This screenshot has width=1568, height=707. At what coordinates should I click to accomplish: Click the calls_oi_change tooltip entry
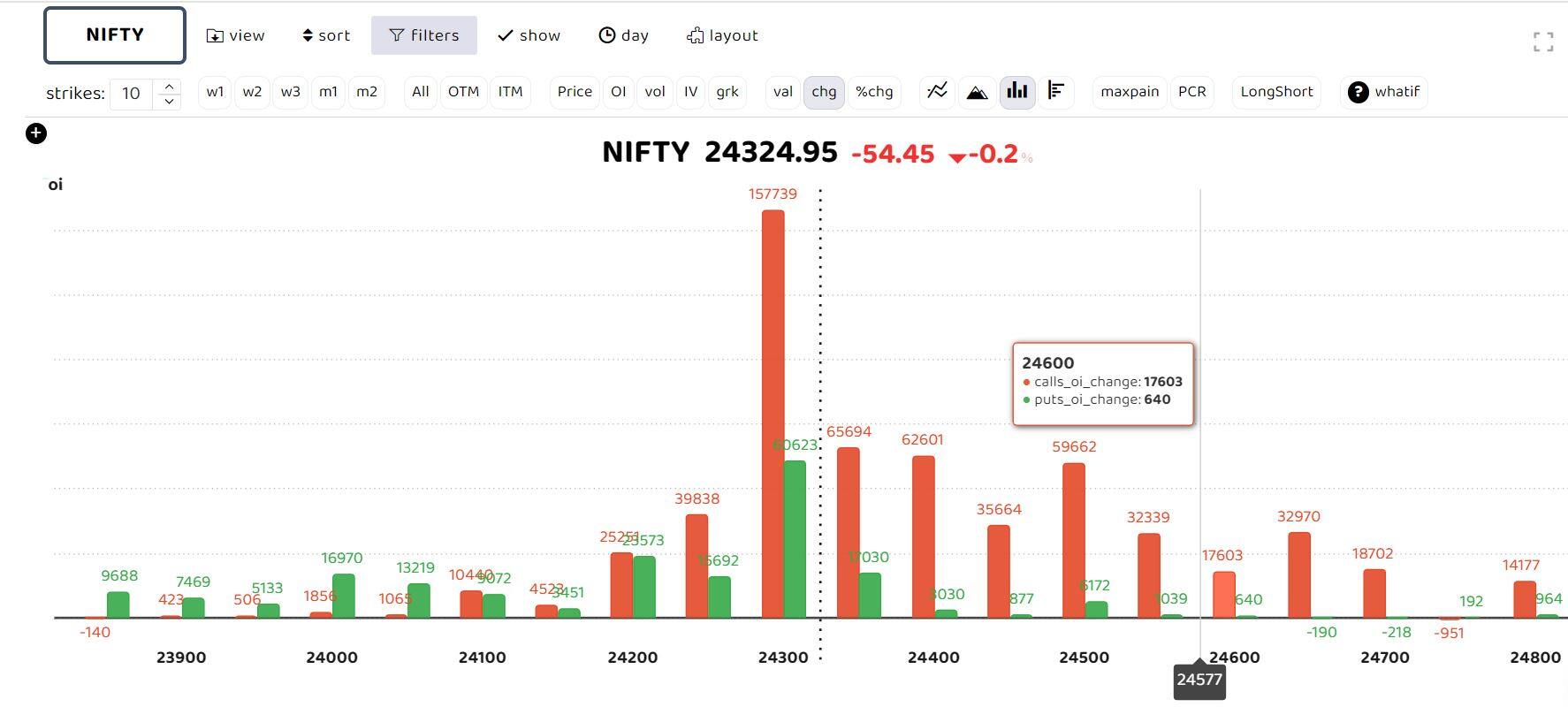tap(1102, 382)
